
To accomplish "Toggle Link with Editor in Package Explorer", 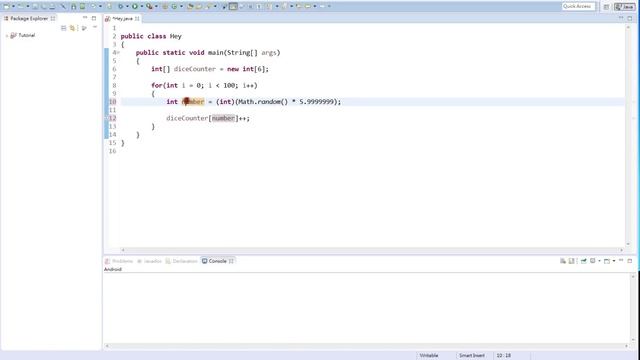I will (x=73, y=28).
